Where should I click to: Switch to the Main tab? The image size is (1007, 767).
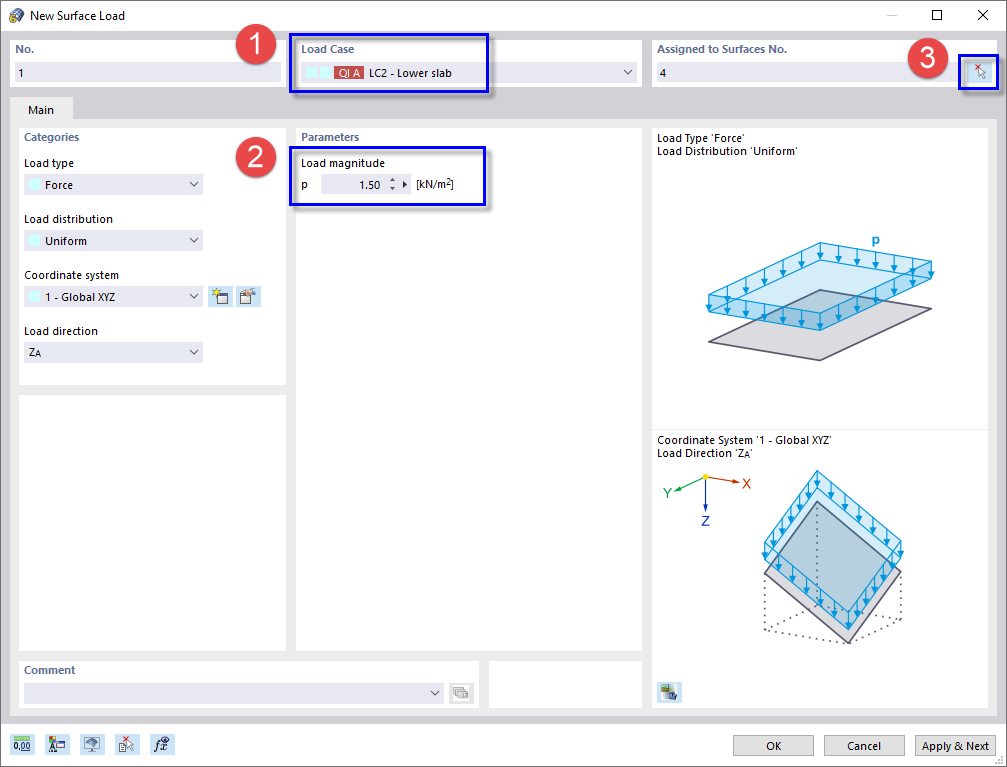tap(41, 110)
